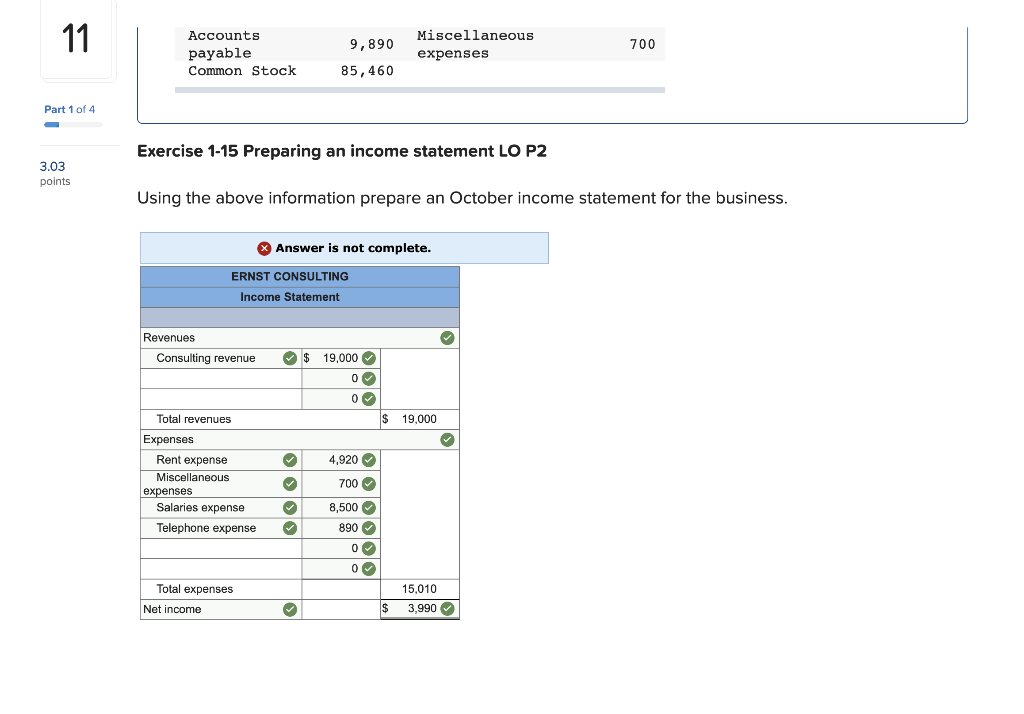Click the green check in the Expenses row
The height and width of the screenshot is (714, 1024).
click(x=447, y=440)
